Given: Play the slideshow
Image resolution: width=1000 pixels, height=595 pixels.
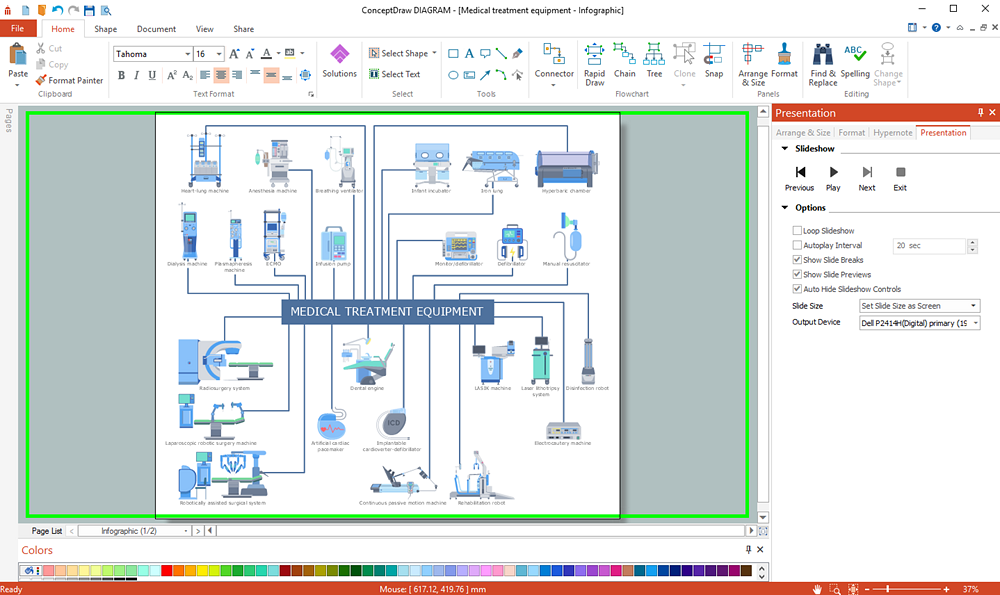Looking at the screenshot, I should coord(833,179).
